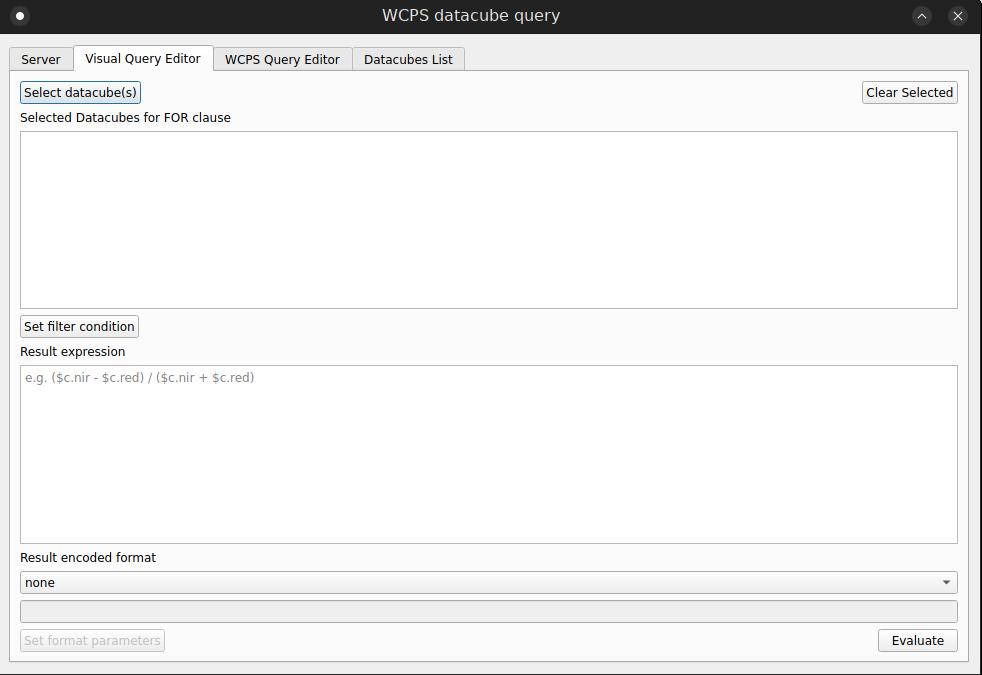Image resolution: width=982 pixels, height=675 pixels.
Task: Click the WCPS datacube query title bar
Action: 470,15
